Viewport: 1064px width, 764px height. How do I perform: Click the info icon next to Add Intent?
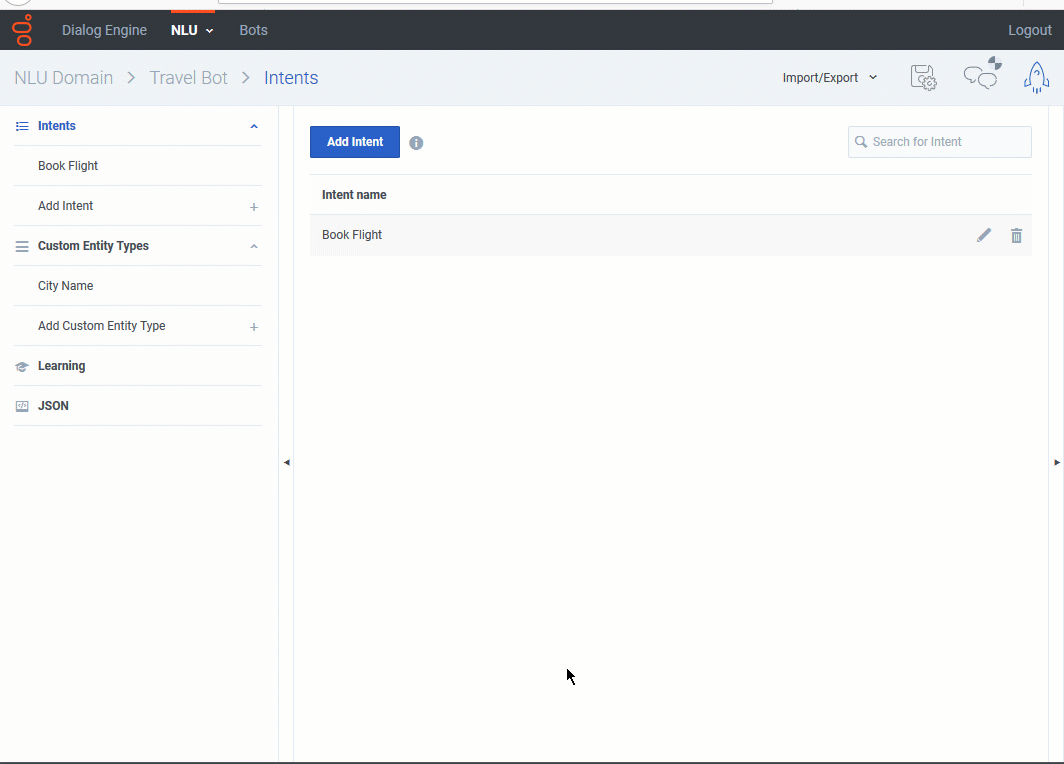416,143
